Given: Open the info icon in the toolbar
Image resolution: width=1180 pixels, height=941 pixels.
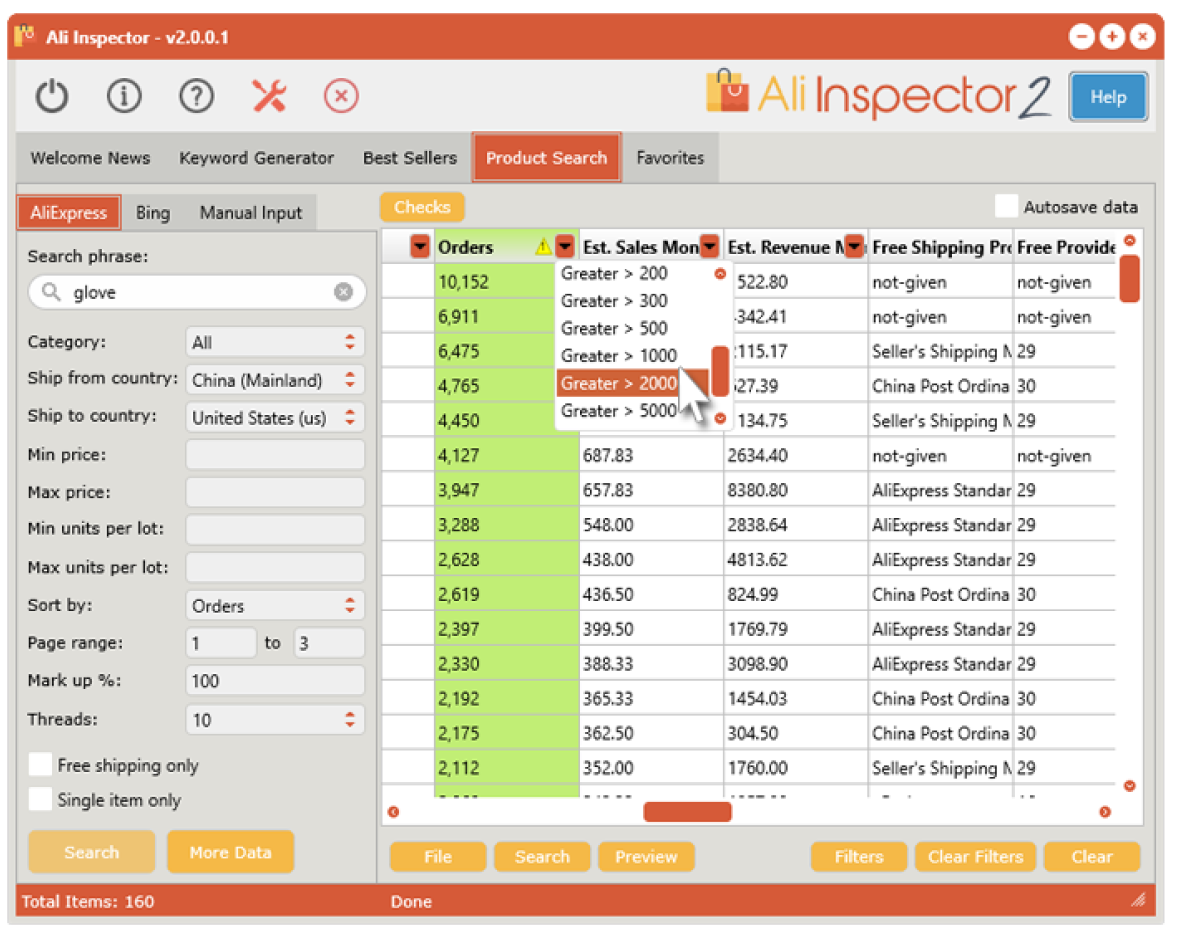Looking at the screenshot, I should click(x=124, y=96).
